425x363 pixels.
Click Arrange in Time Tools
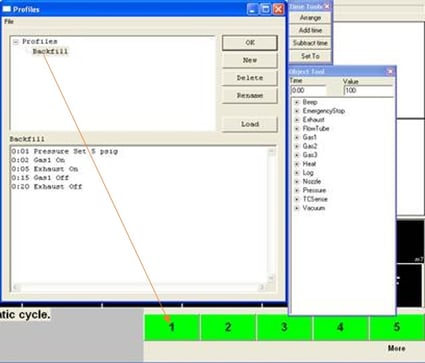(310, 18)
